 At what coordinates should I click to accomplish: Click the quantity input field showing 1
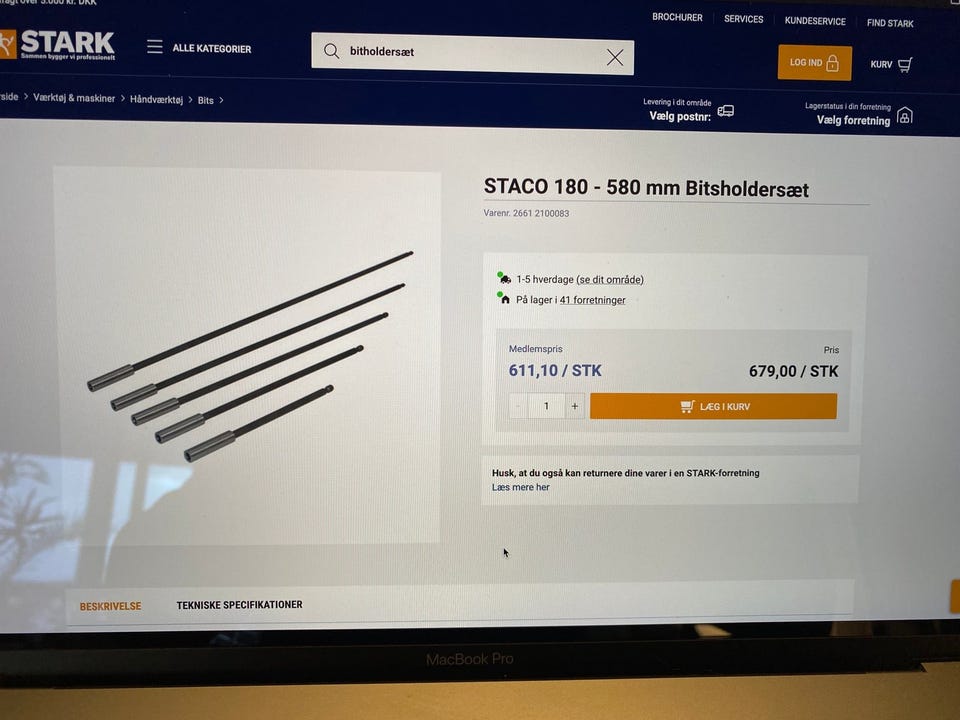point(546,406)
